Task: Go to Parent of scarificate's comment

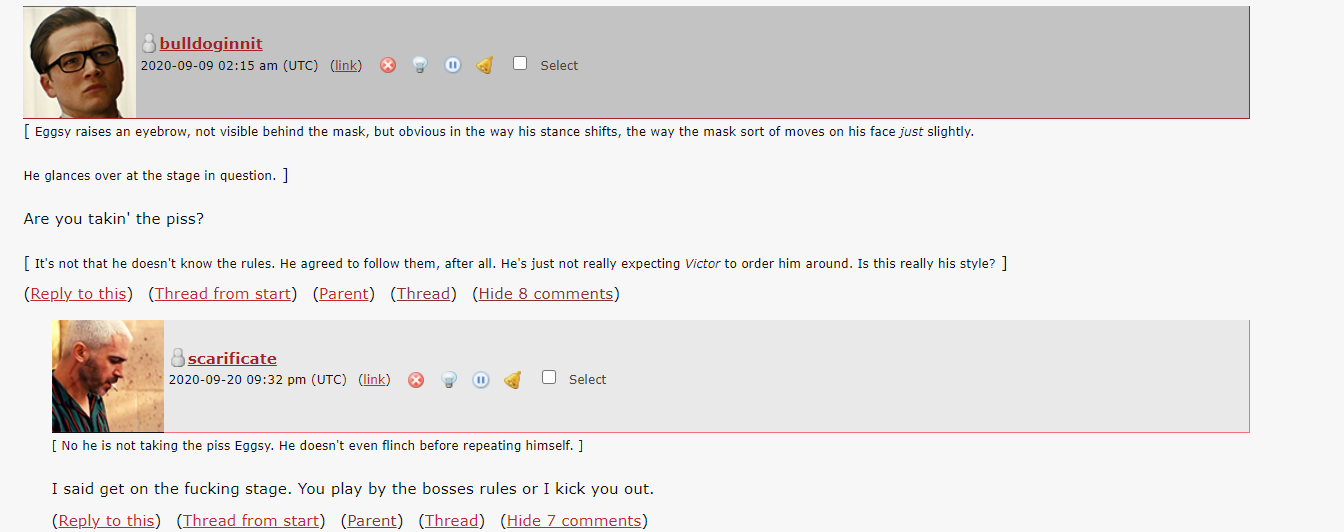Action: (x=371, y=520)
